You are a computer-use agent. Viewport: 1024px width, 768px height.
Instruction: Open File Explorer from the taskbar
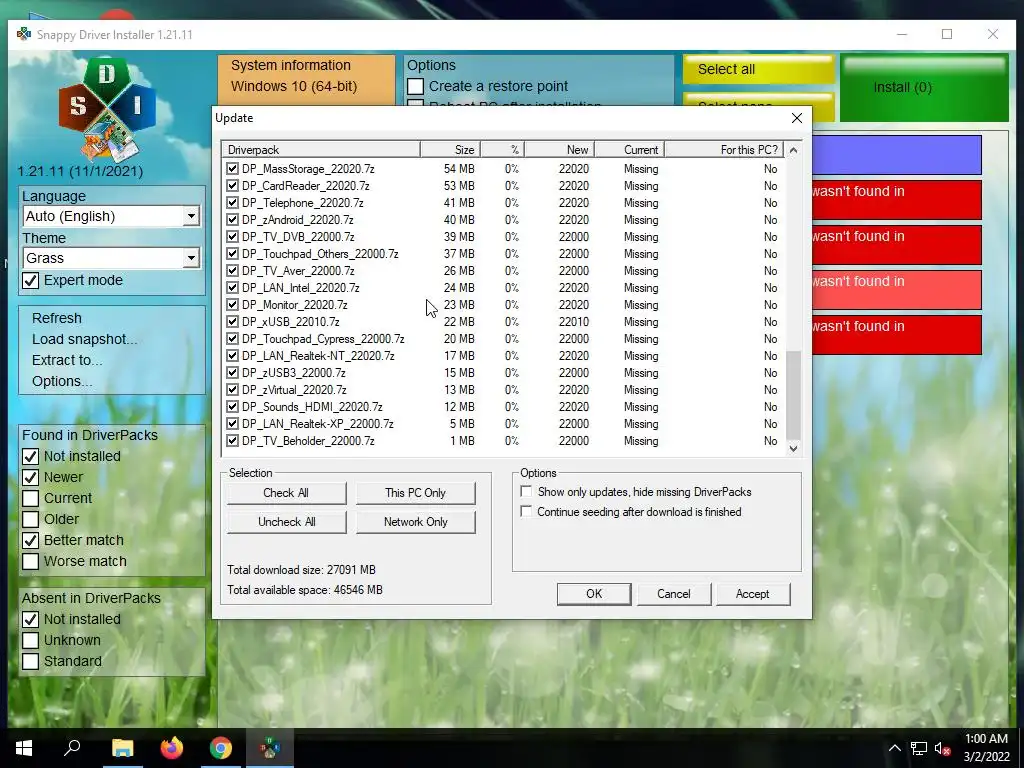pyautogui.click(x=122, y=748)
